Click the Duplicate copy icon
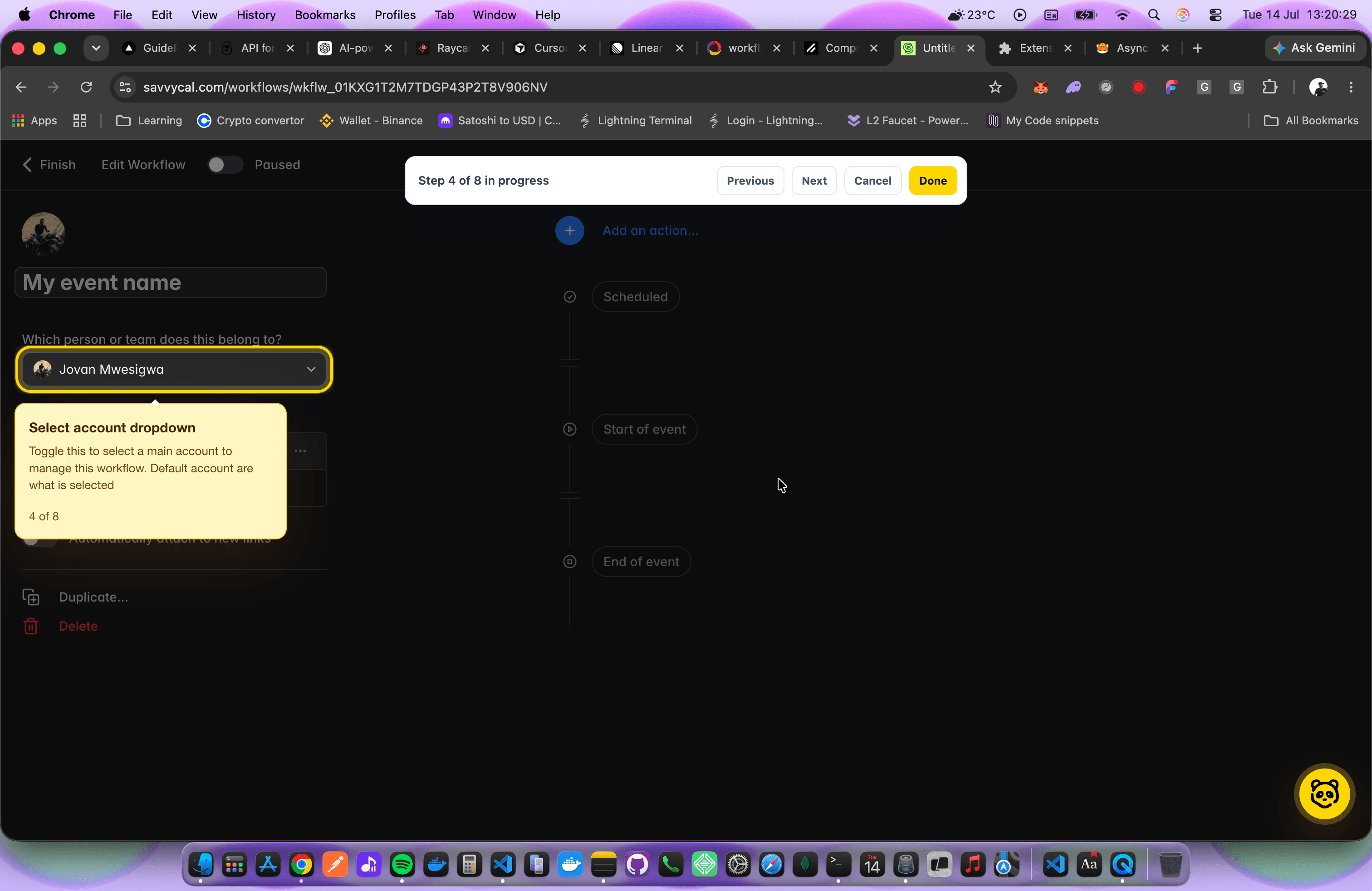The height and width of the screenshot is (891, 1372). coord(31,597)
